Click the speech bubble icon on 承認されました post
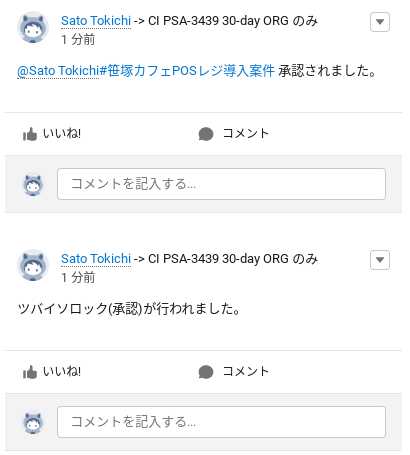 tap(206, 134)
